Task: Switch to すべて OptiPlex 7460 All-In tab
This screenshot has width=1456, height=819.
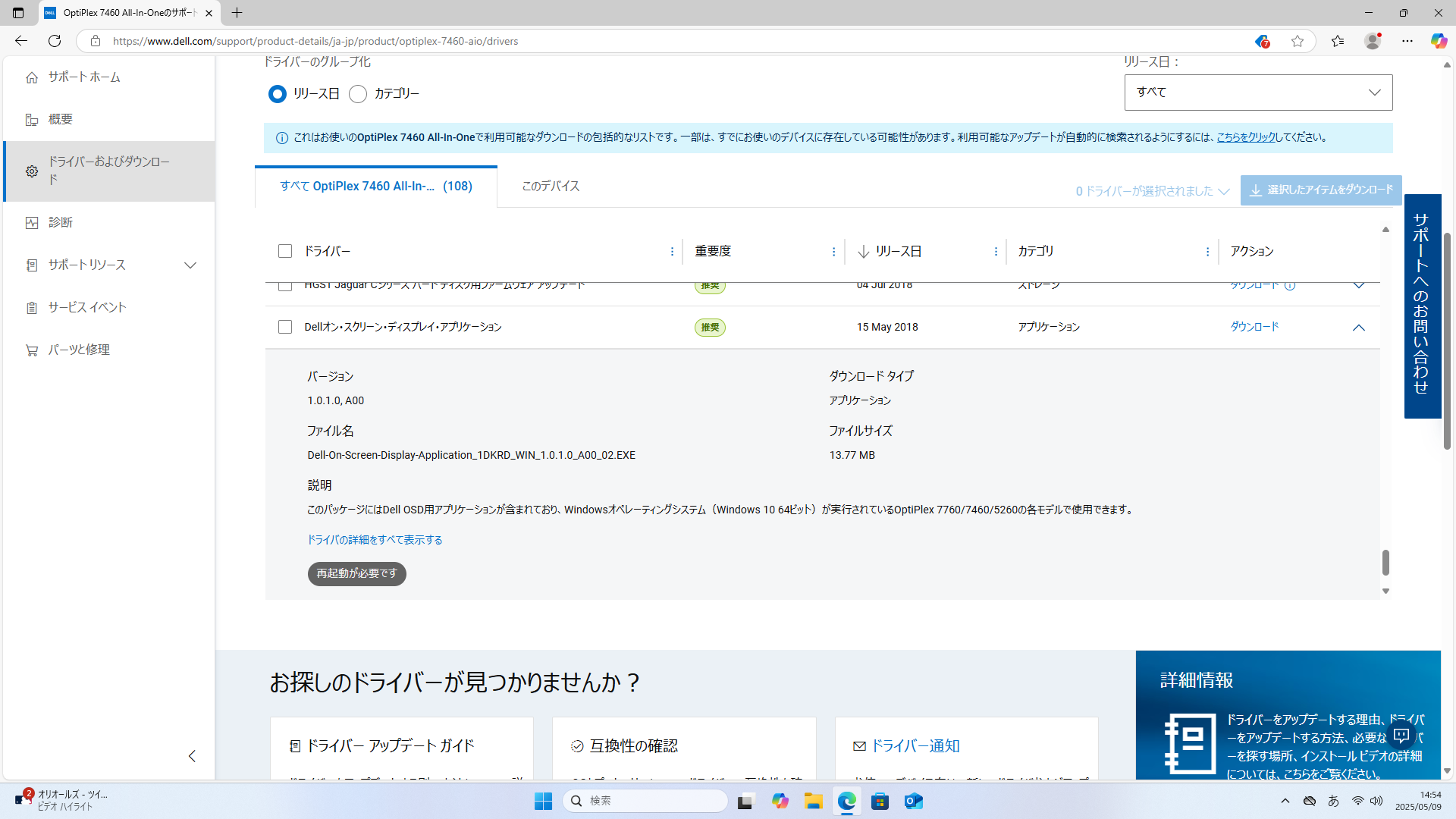Action: tap(376, 187)
